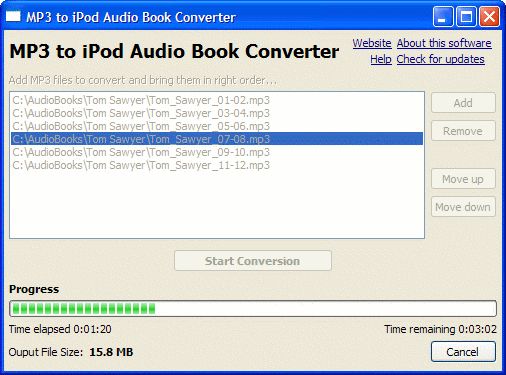Click the Add button

463,103
